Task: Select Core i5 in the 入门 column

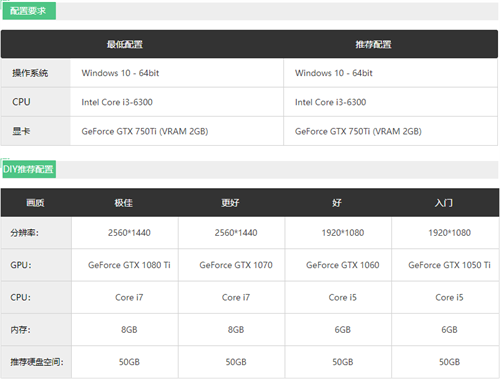Action: click(x=449, y=297)
